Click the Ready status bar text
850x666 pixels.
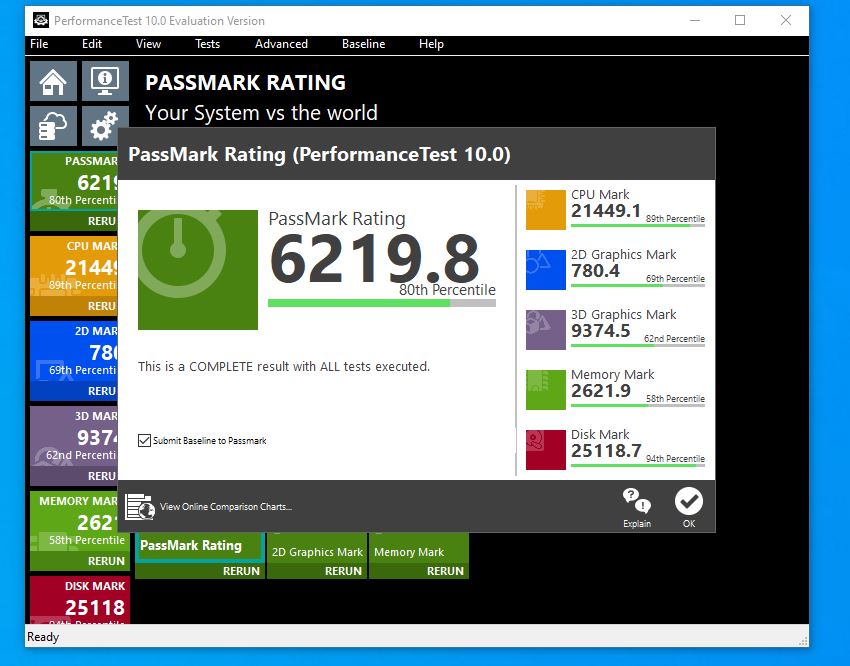pyautogui.click(x=43, y=637)
